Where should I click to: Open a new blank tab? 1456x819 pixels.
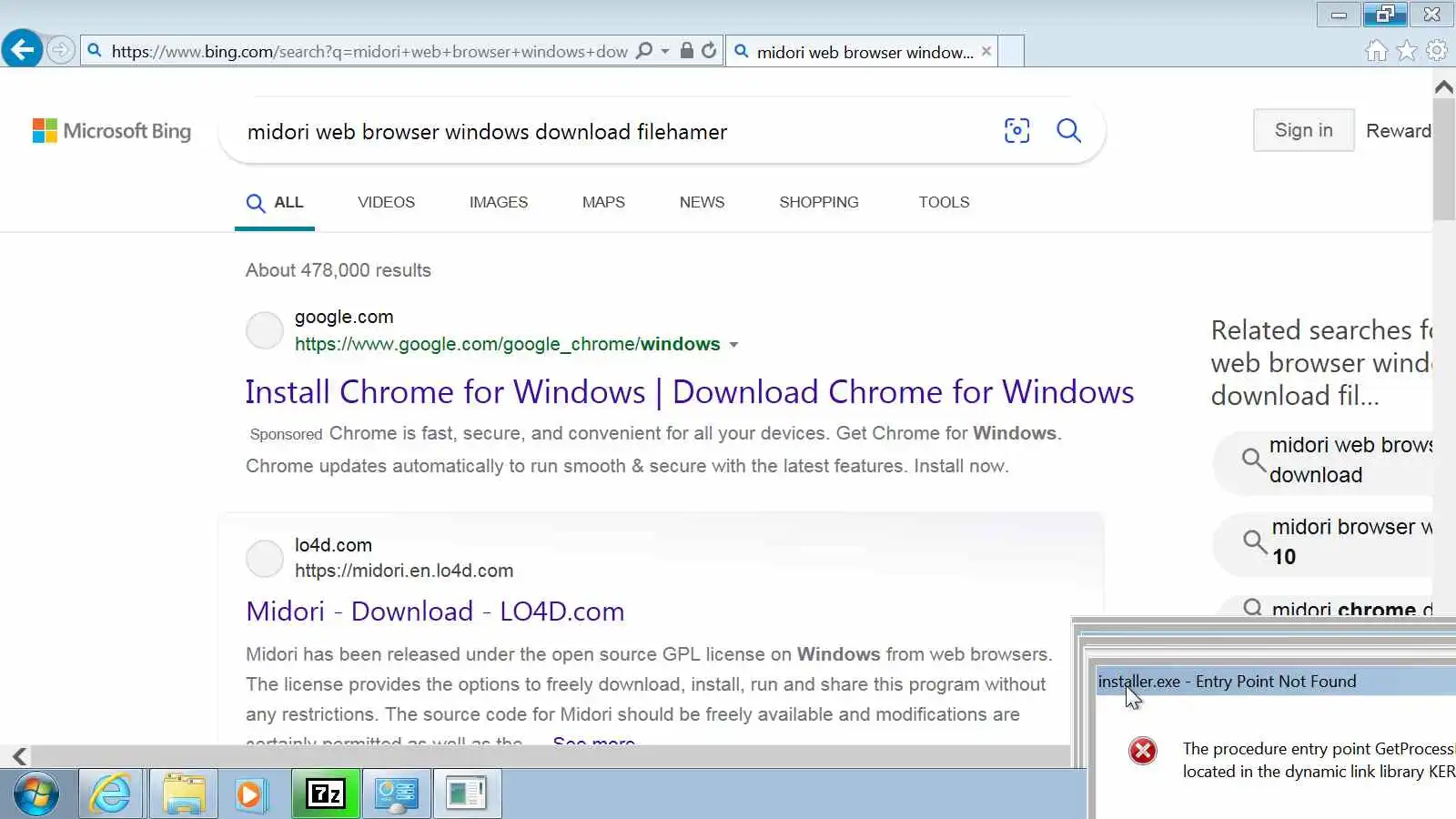[1012, 52]
